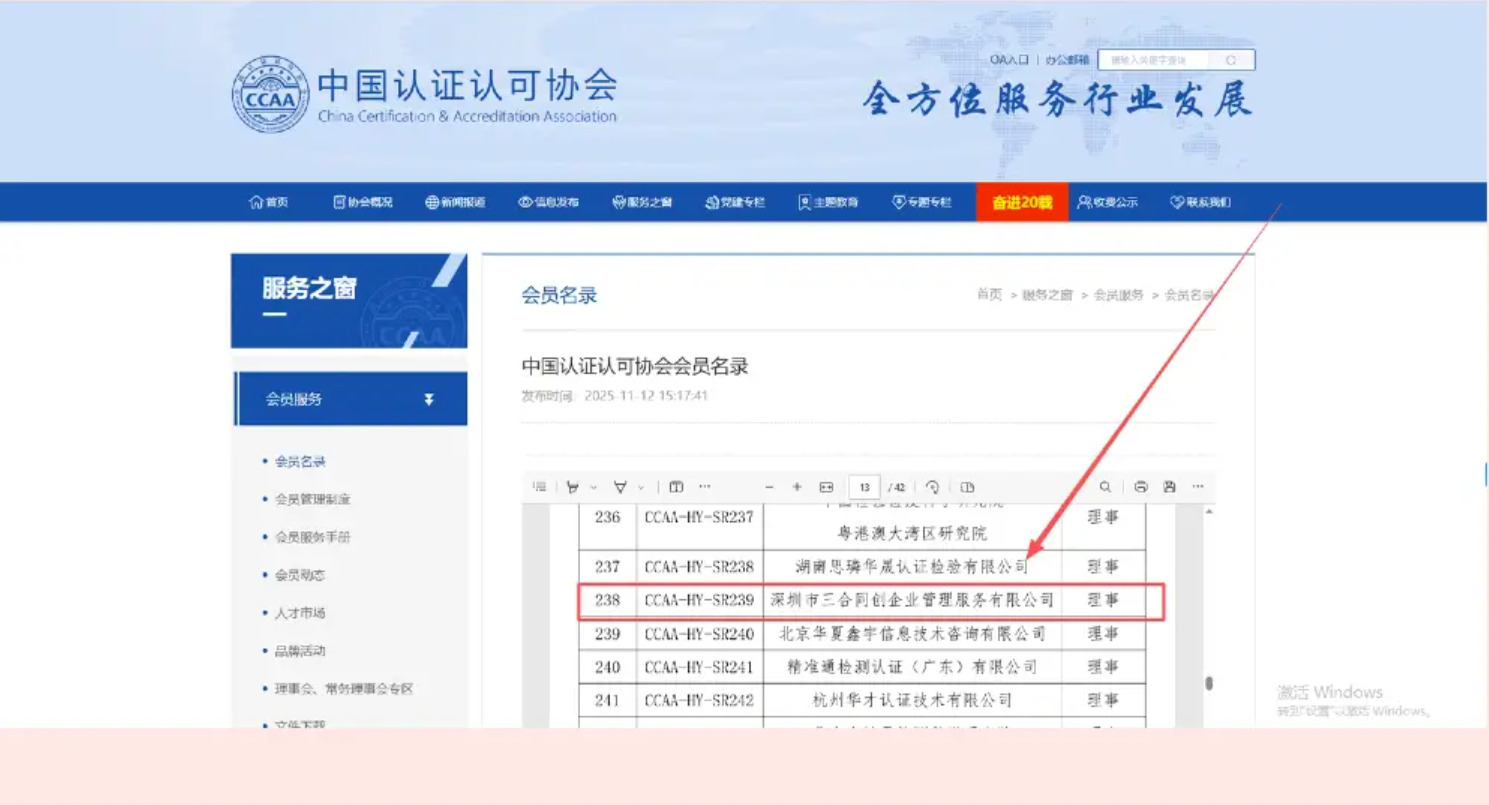Select 会员动态 in the sidebar

(x=300, y=575)
